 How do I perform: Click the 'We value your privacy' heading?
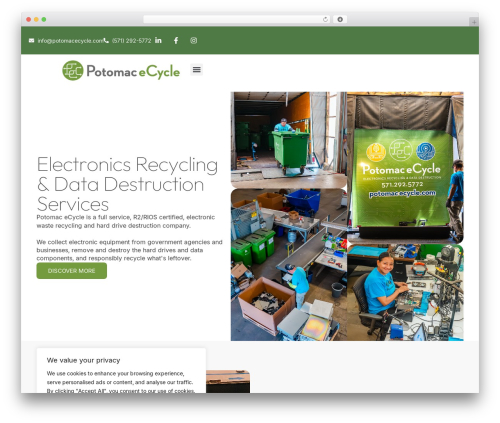pyautogui.click(x=83, y=360)
